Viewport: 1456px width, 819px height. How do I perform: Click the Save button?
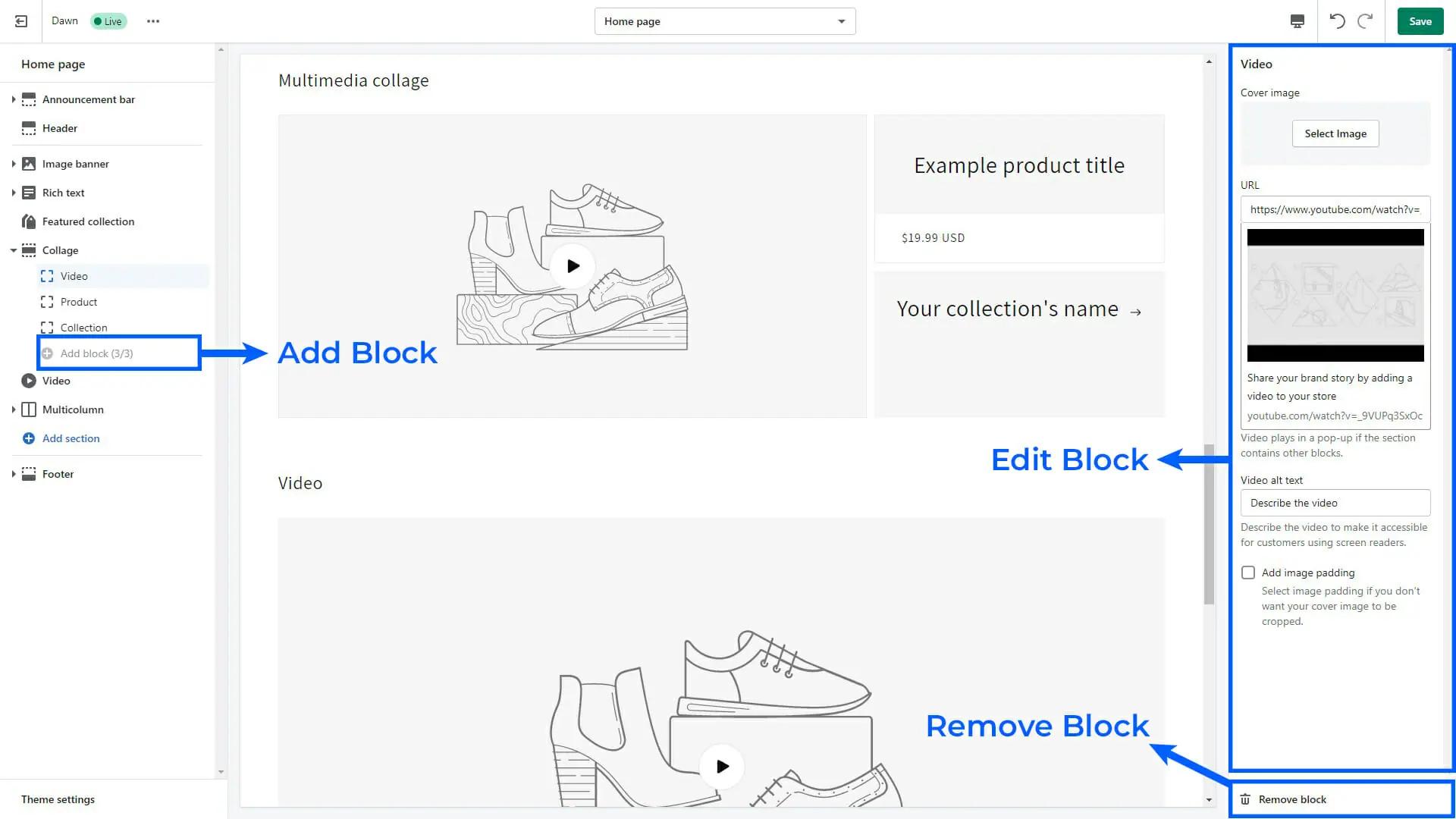[1420, 21]
